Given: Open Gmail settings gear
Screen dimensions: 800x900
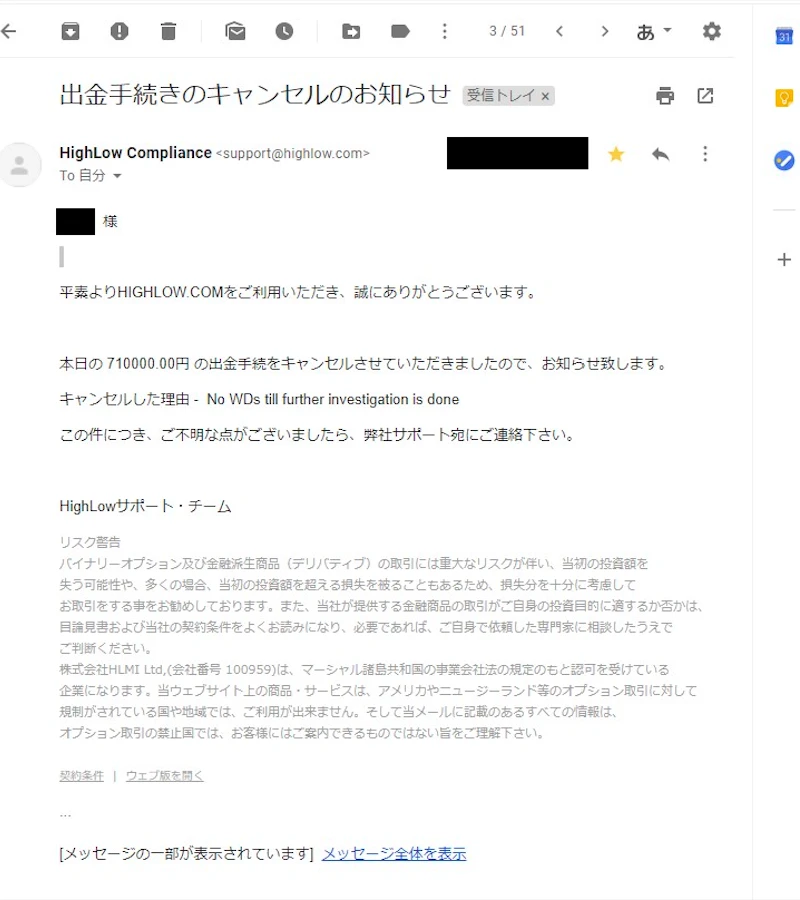Looking at the screenshot, I should coord(712,31).
